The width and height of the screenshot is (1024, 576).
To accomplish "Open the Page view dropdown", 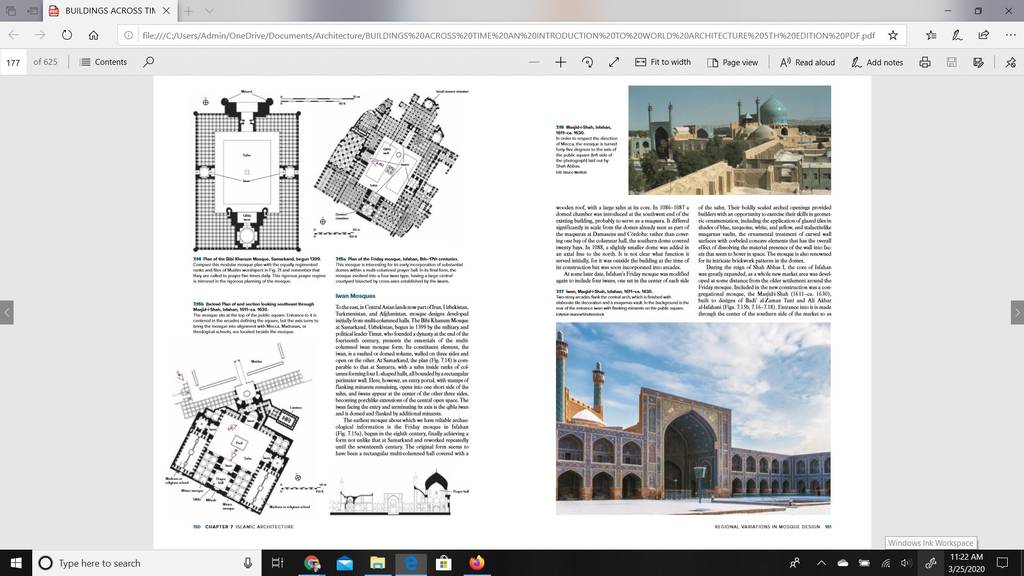I will pos(733,62).
